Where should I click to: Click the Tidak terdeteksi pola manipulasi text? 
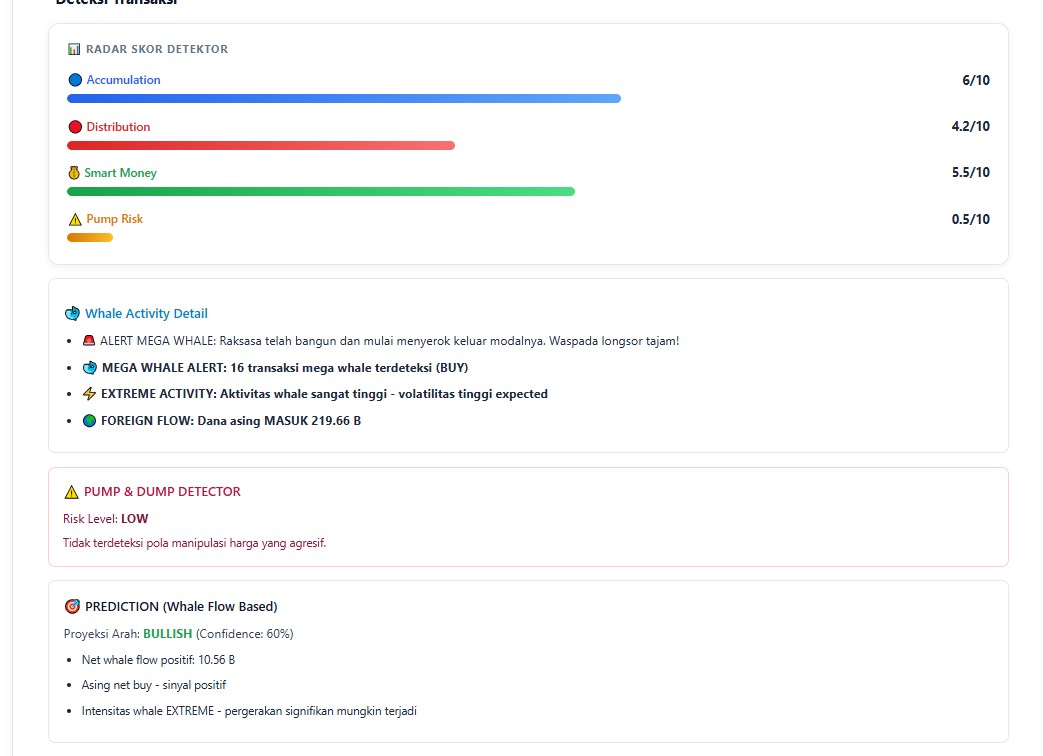click(x=194, y=543)
